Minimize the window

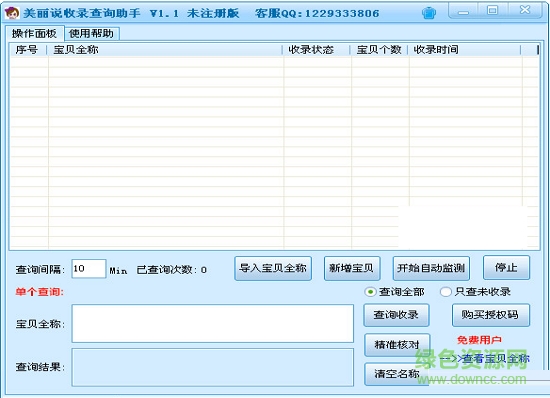(x=463, y=11)
